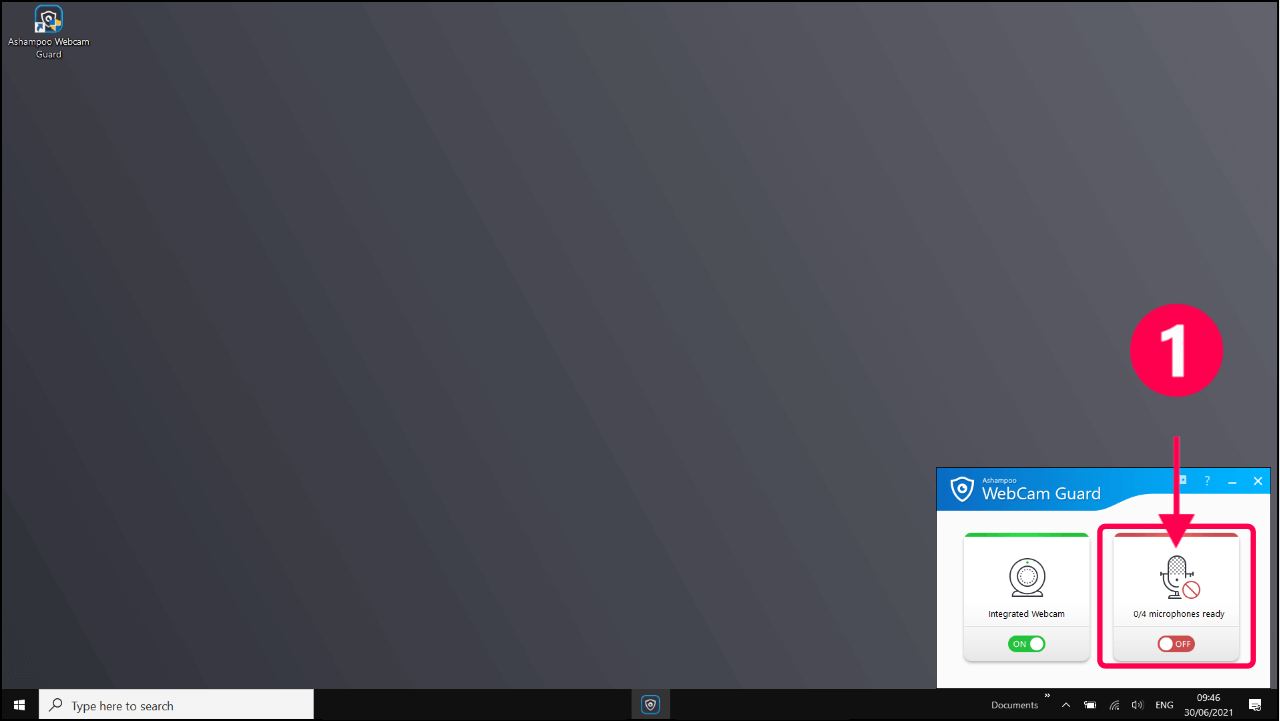Click the webcam icon in WebCam Guard
The width and height of the screenshot is (1280, 721).
point(1026,578)
